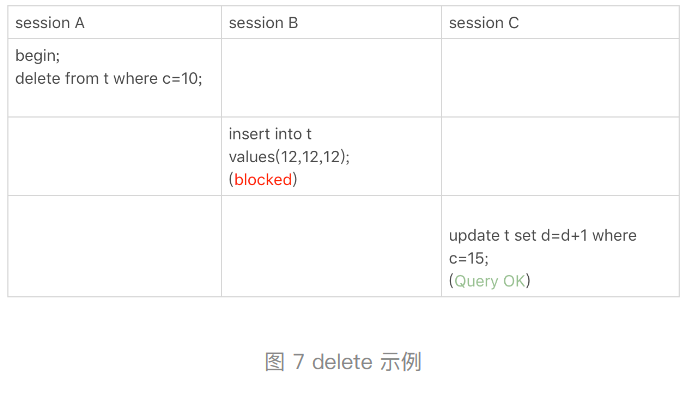The height and width of the screenshot is (407, 689).
Task: Click the figure caption '图 7 delete 示例'
Action: (x=343, y=362)
